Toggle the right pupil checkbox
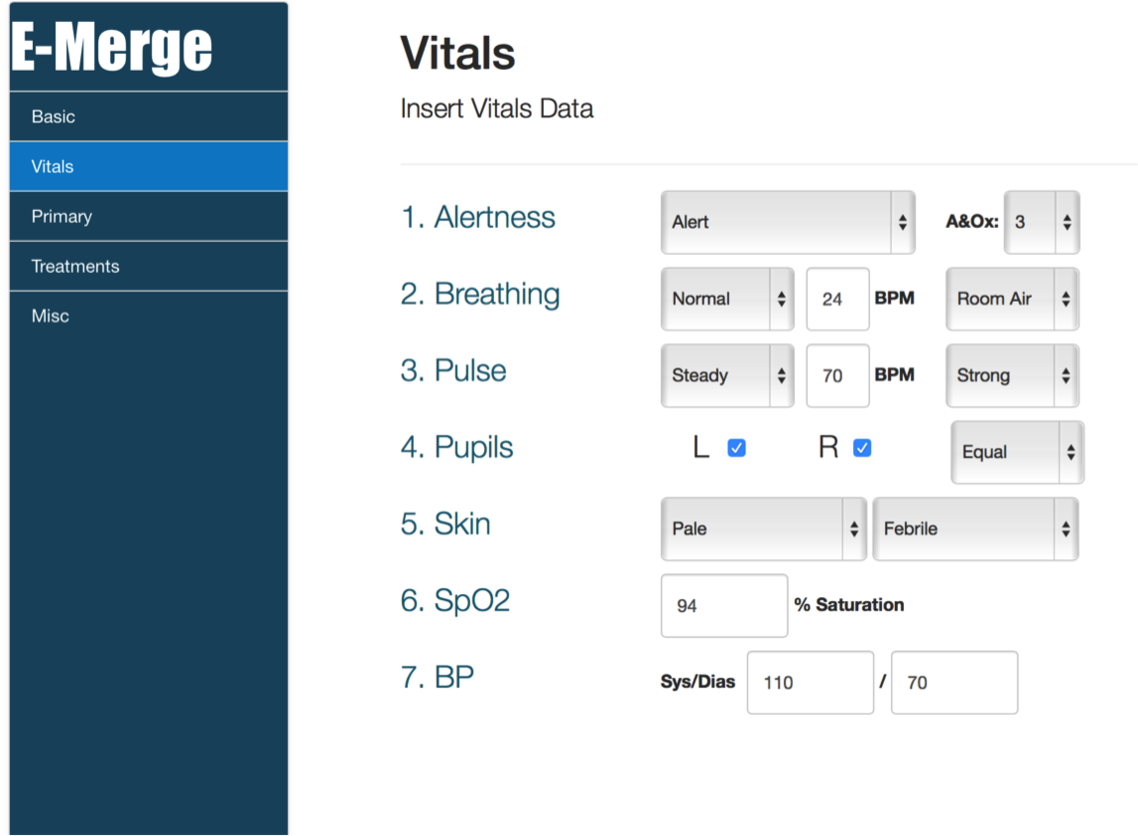This screenshot has width=1138, height=836. [x=862, y=448]
